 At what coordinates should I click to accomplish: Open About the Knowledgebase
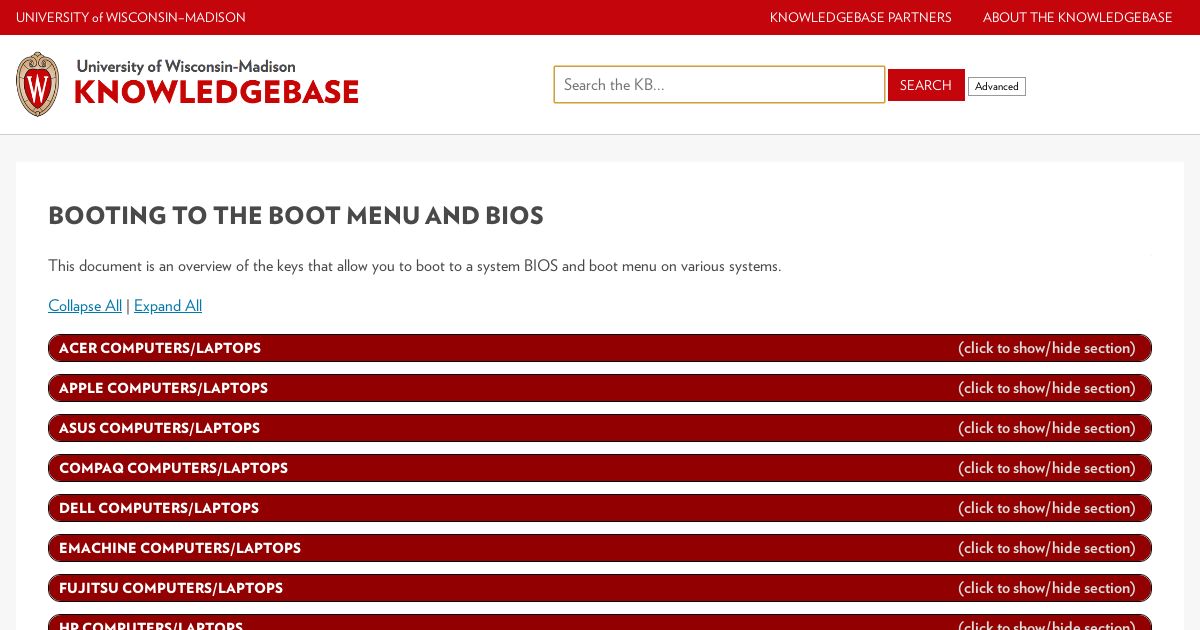pos(1077,17)
